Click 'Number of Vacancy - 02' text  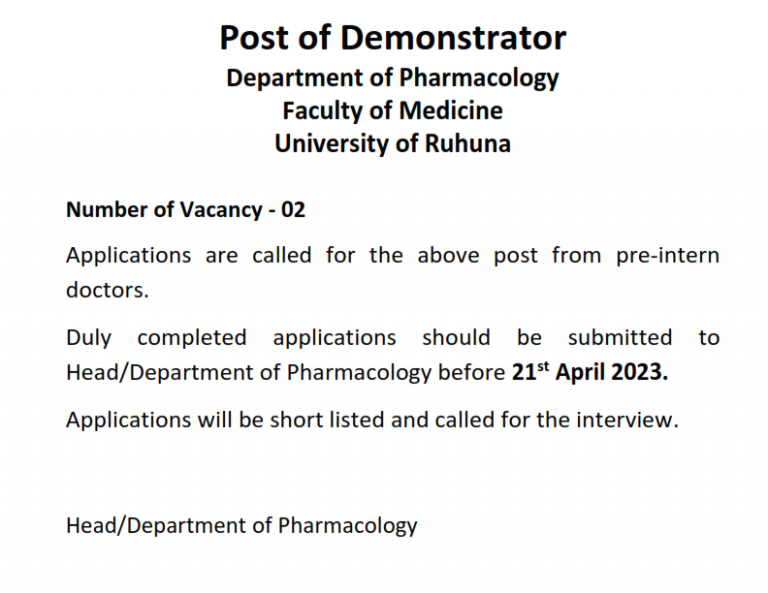(x=186, y=210)
